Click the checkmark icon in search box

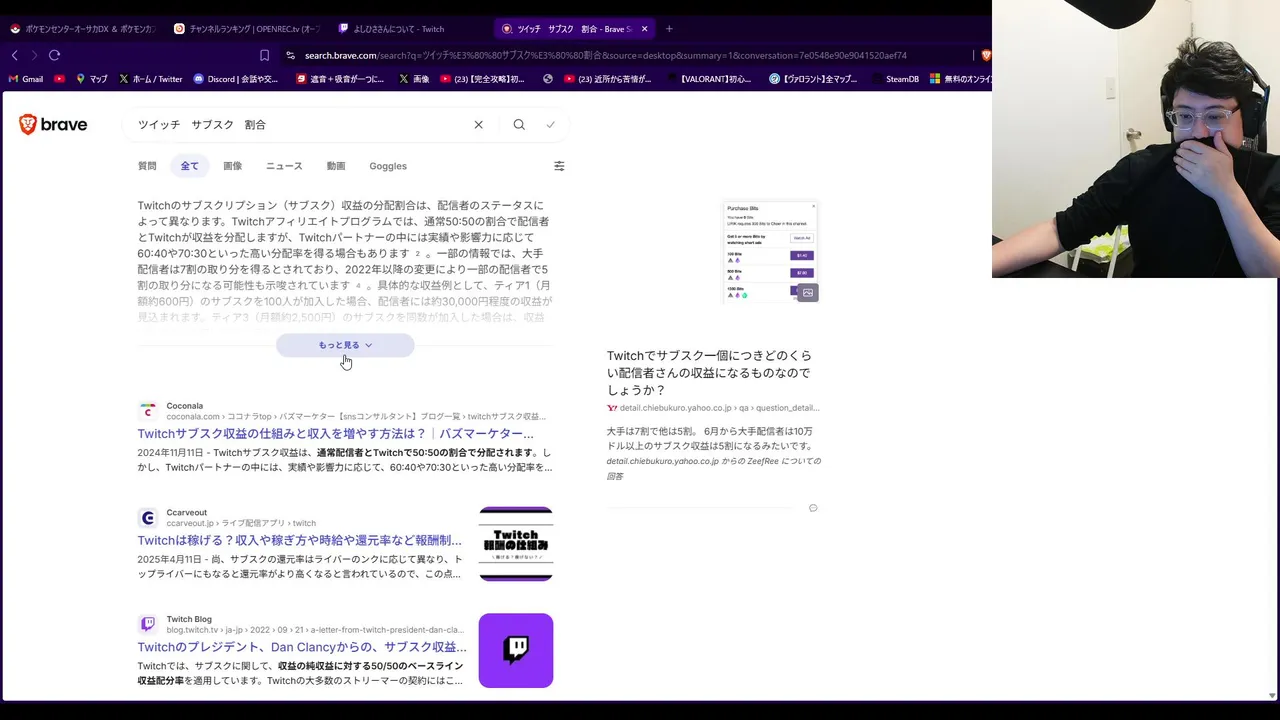pyautogui.click(x=550, y=125)
